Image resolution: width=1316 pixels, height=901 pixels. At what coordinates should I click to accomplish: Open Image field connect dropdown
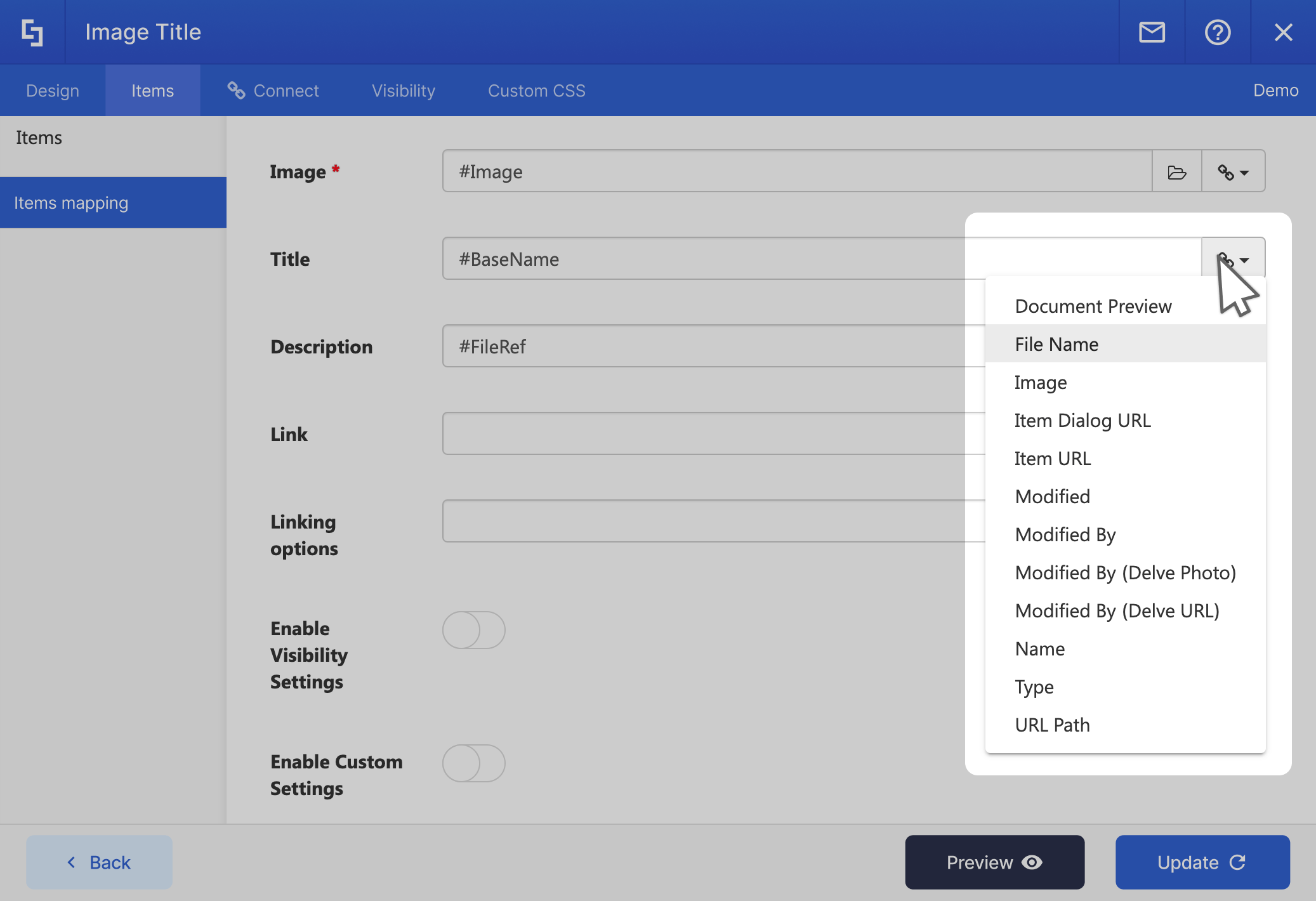coord(1233,172)
